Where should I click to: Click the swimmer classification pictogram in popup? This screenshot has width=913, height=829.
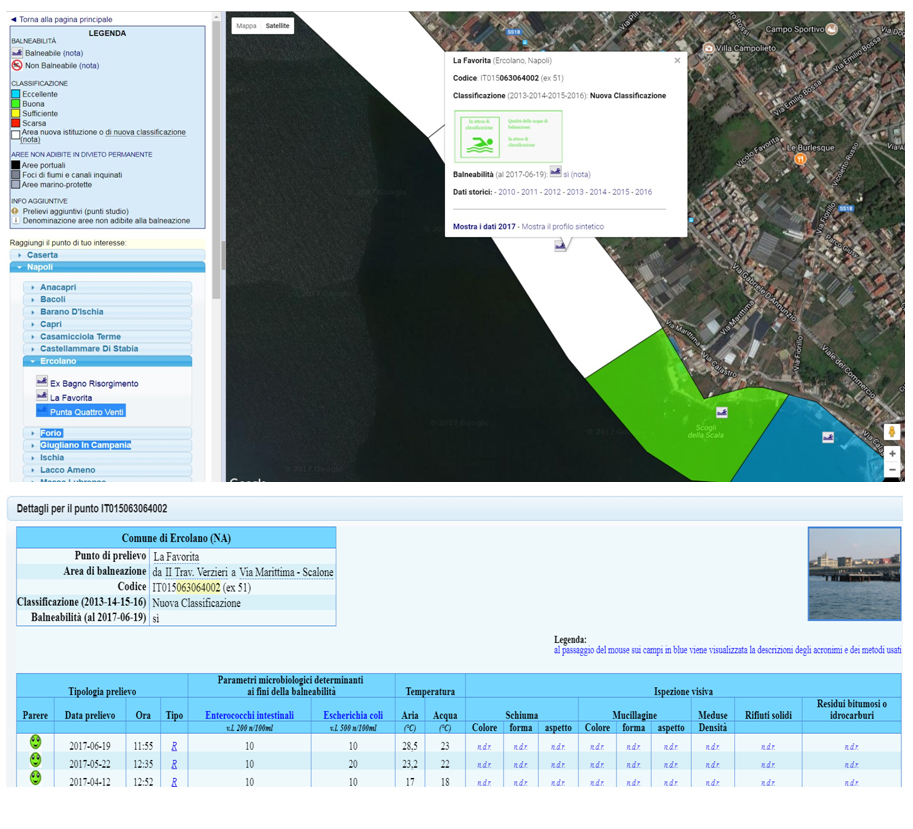tap(480, 137)
